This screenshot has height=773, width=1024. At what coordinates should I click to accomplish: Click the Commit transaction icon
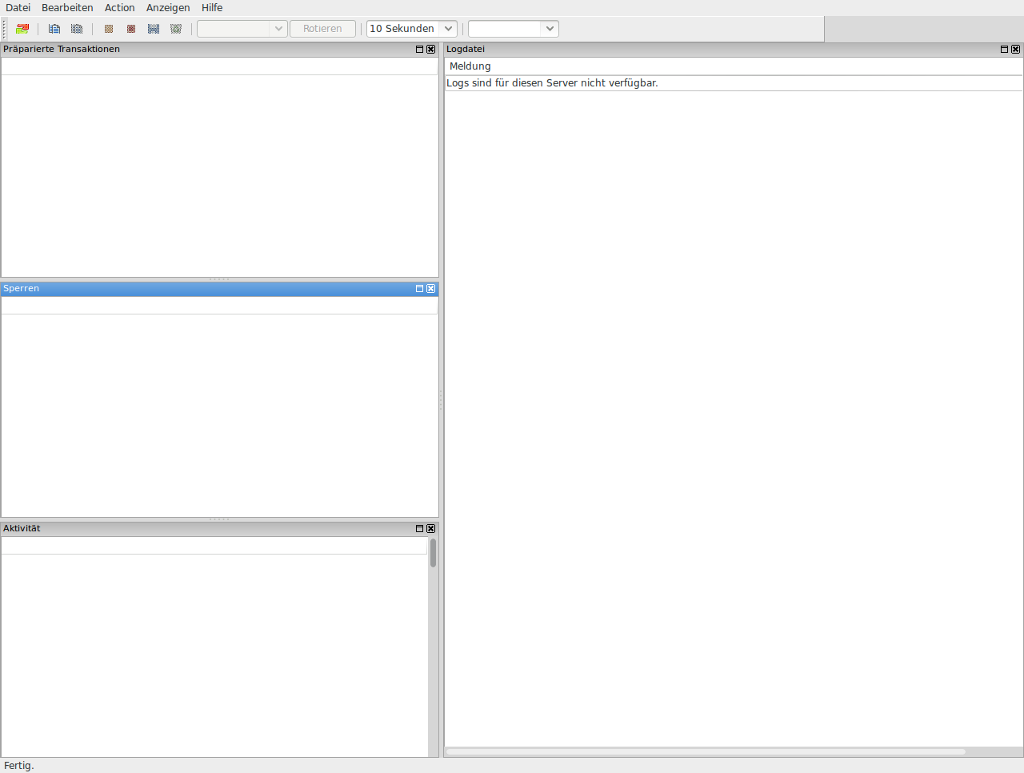pos(153,29)
